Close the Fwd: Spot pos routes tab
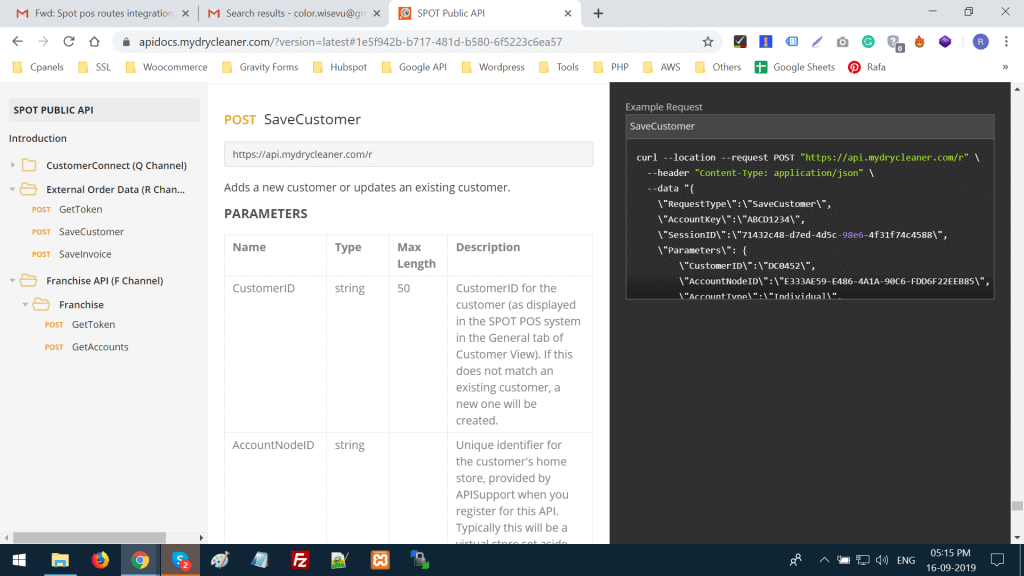This screenshot has height=576, width=1024. pyautogui.click(x=185, y=13)
